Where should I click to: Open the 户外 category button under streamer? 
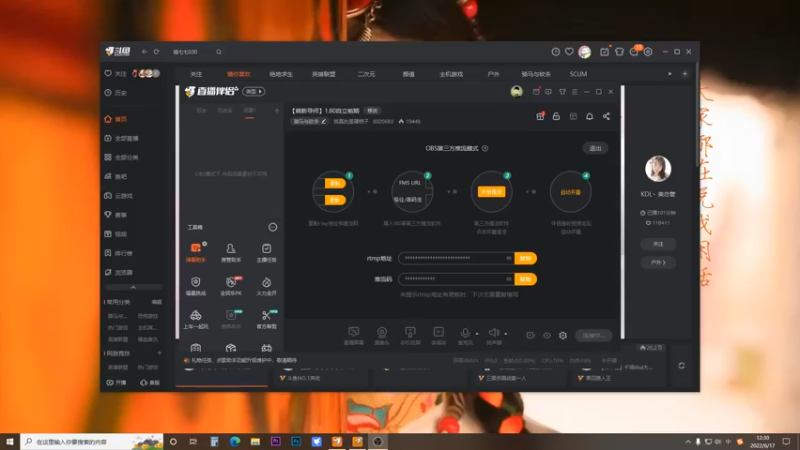658,262
